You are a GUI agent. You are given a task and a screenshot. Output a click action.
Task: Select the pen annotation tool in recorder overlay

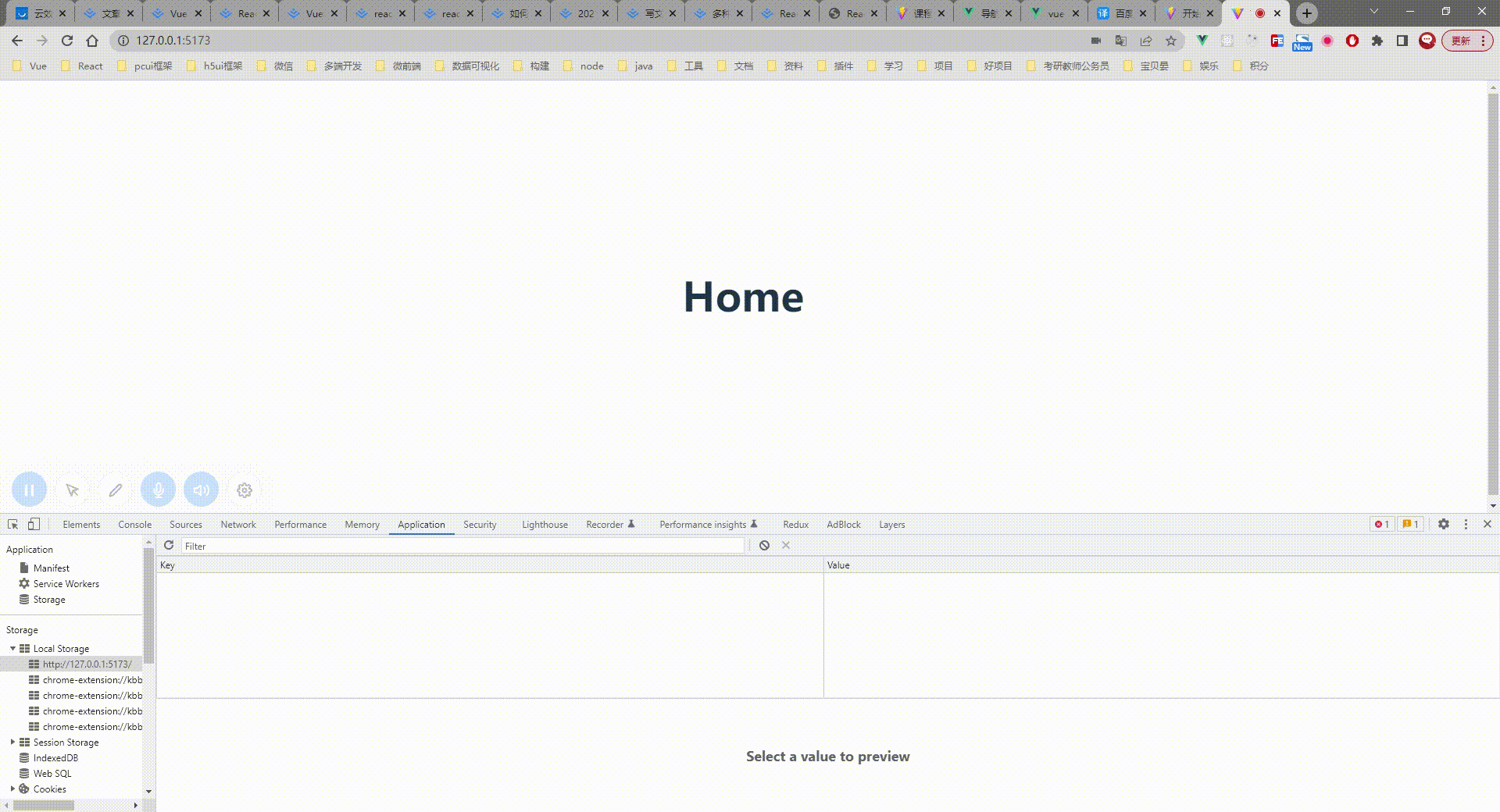coord(115,490)
